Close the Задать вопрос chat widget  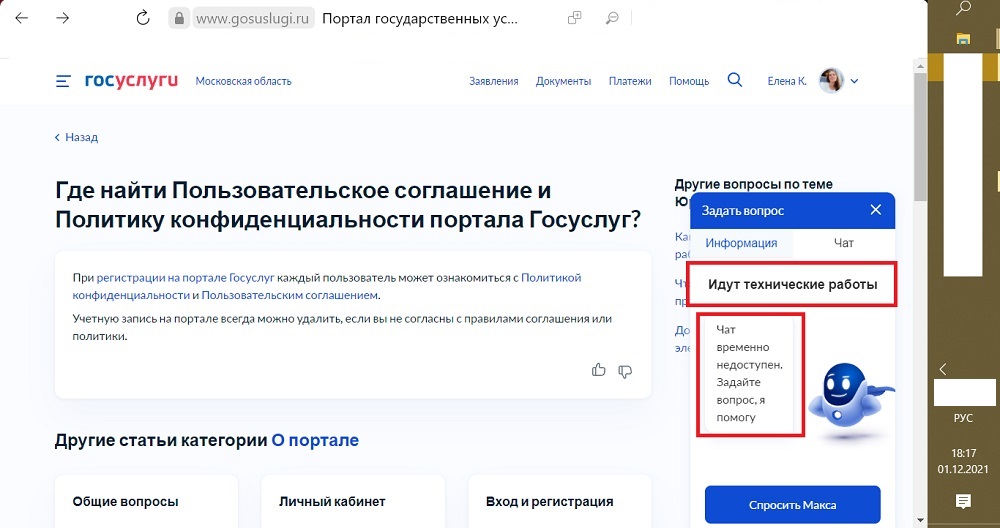click(x=876, y=210)
